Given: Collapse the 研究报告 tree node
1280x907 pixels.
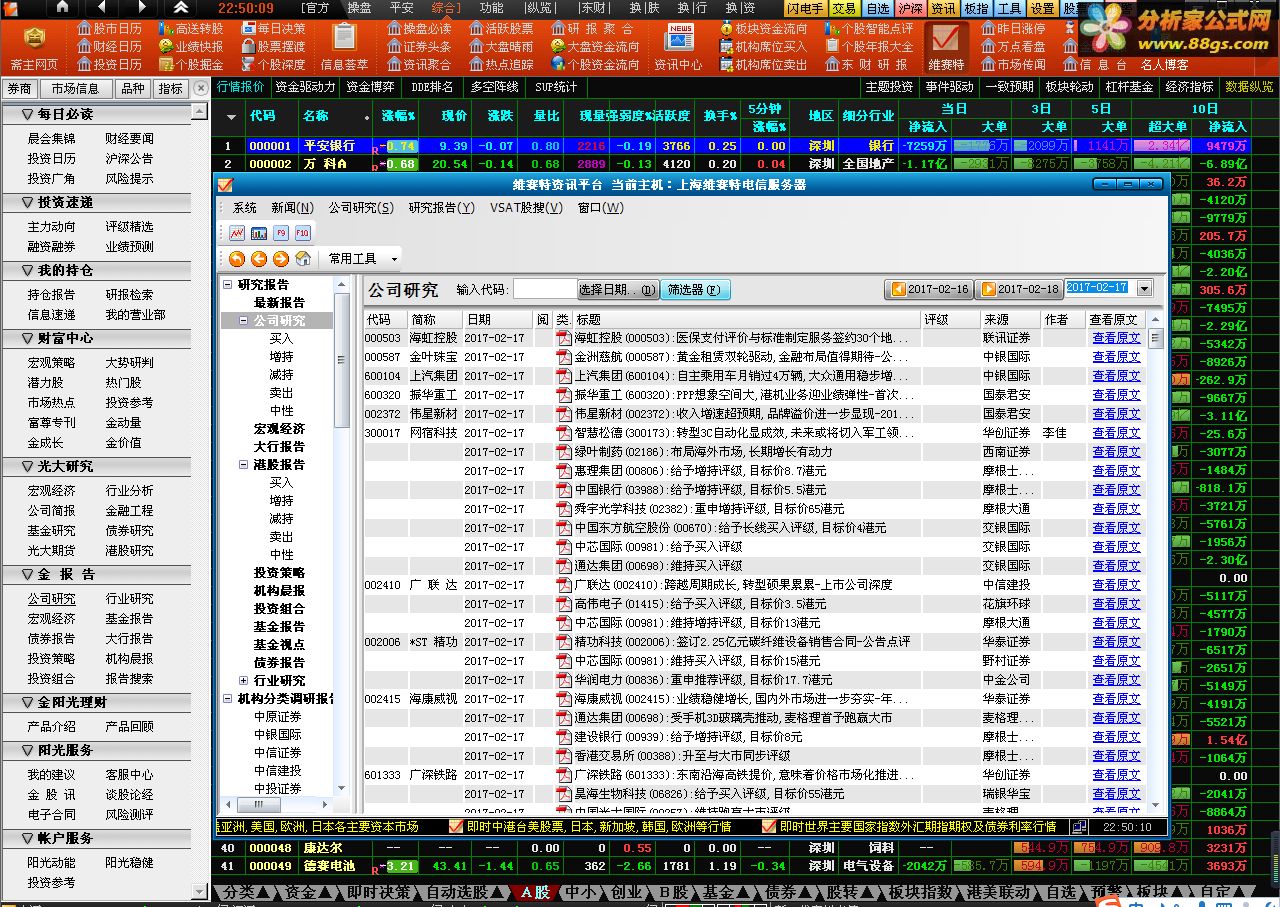Looking at the screenshot, I should click(227, 285).
